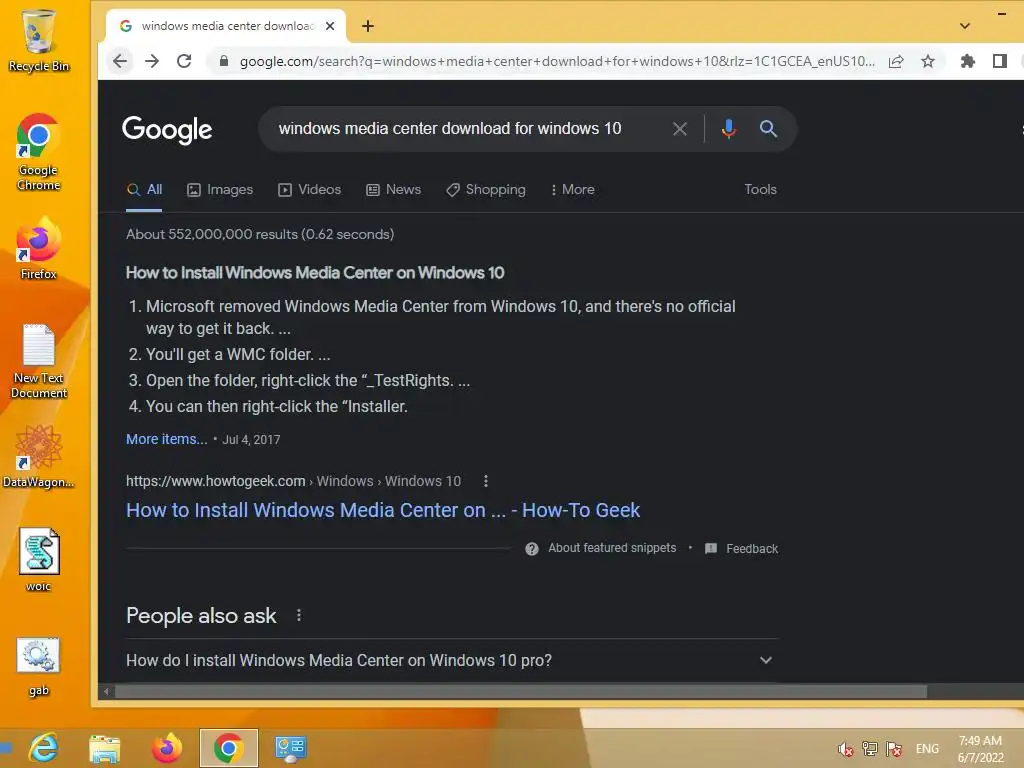The width and height of the screenshot is (1024, 768).
Task: Go to Google homepage via the logo
Action: click(167, 129)
